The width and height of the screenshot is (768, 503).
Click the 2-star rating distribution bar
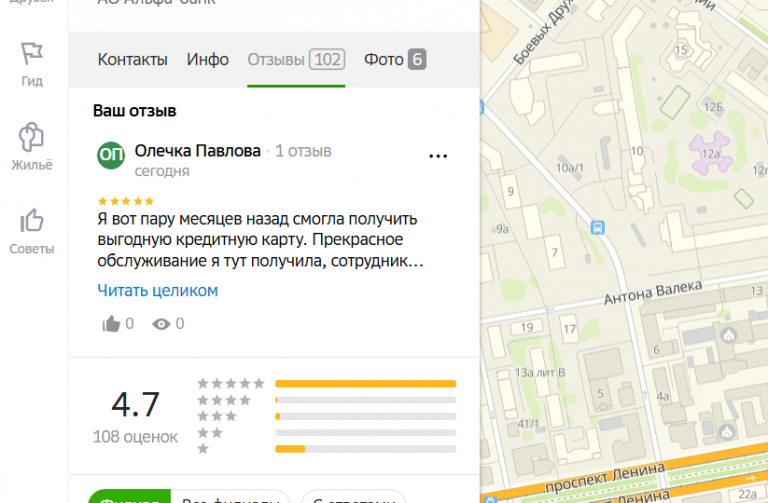point(365,433)
